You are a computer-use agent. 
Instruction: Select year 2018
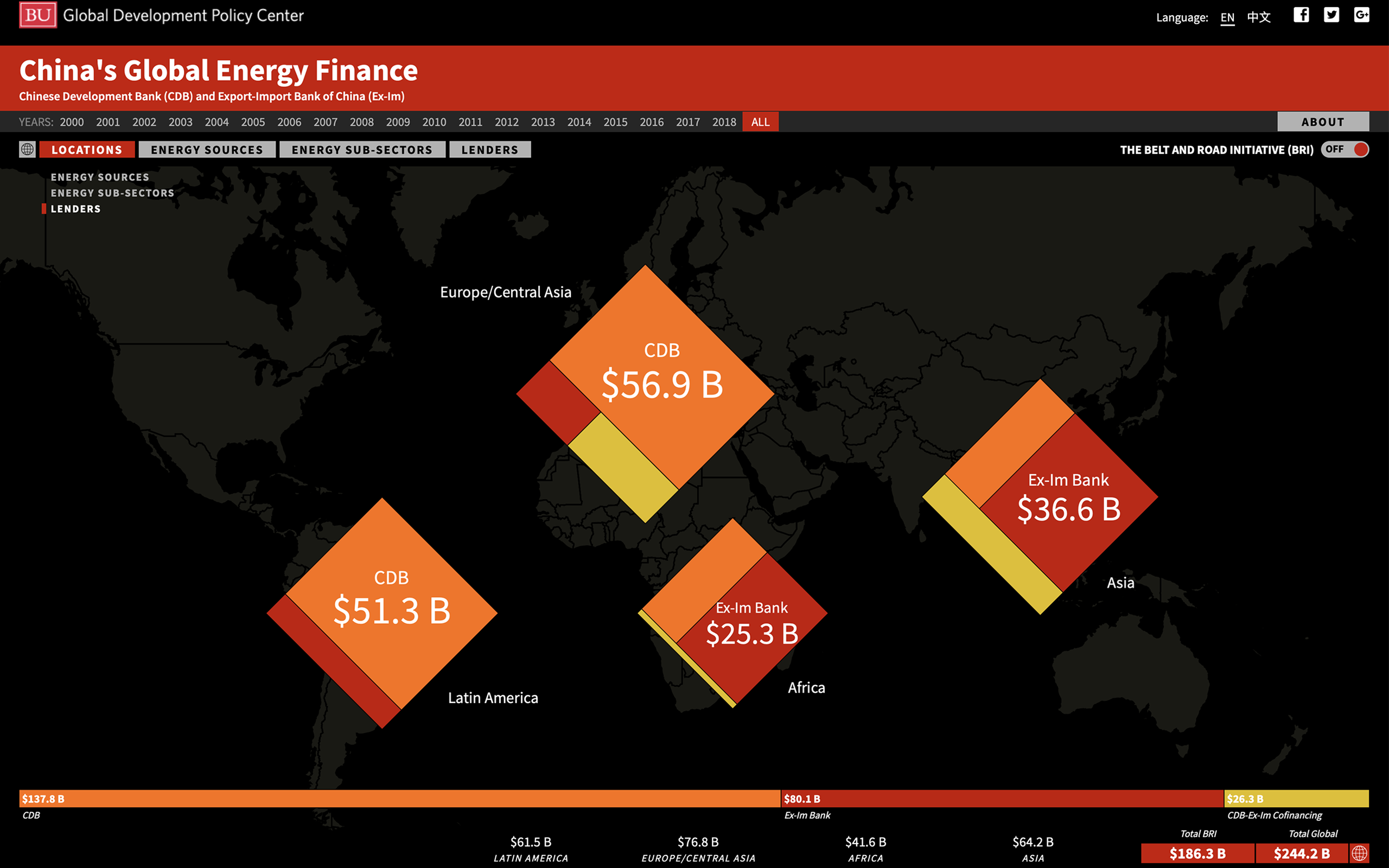[x=724, y=122]
